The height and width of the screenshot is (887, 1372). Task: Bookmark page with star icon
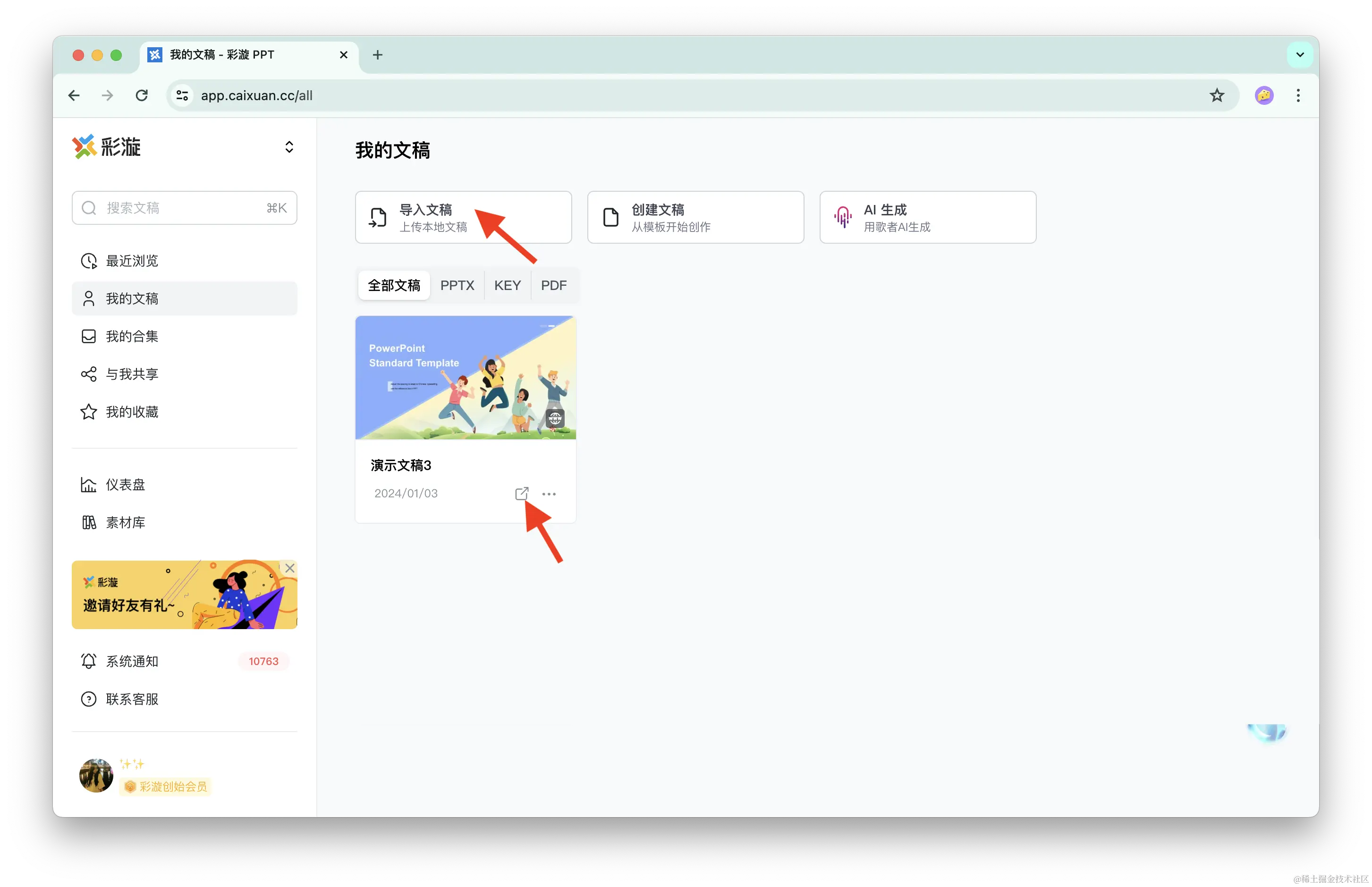[1216, 95]
